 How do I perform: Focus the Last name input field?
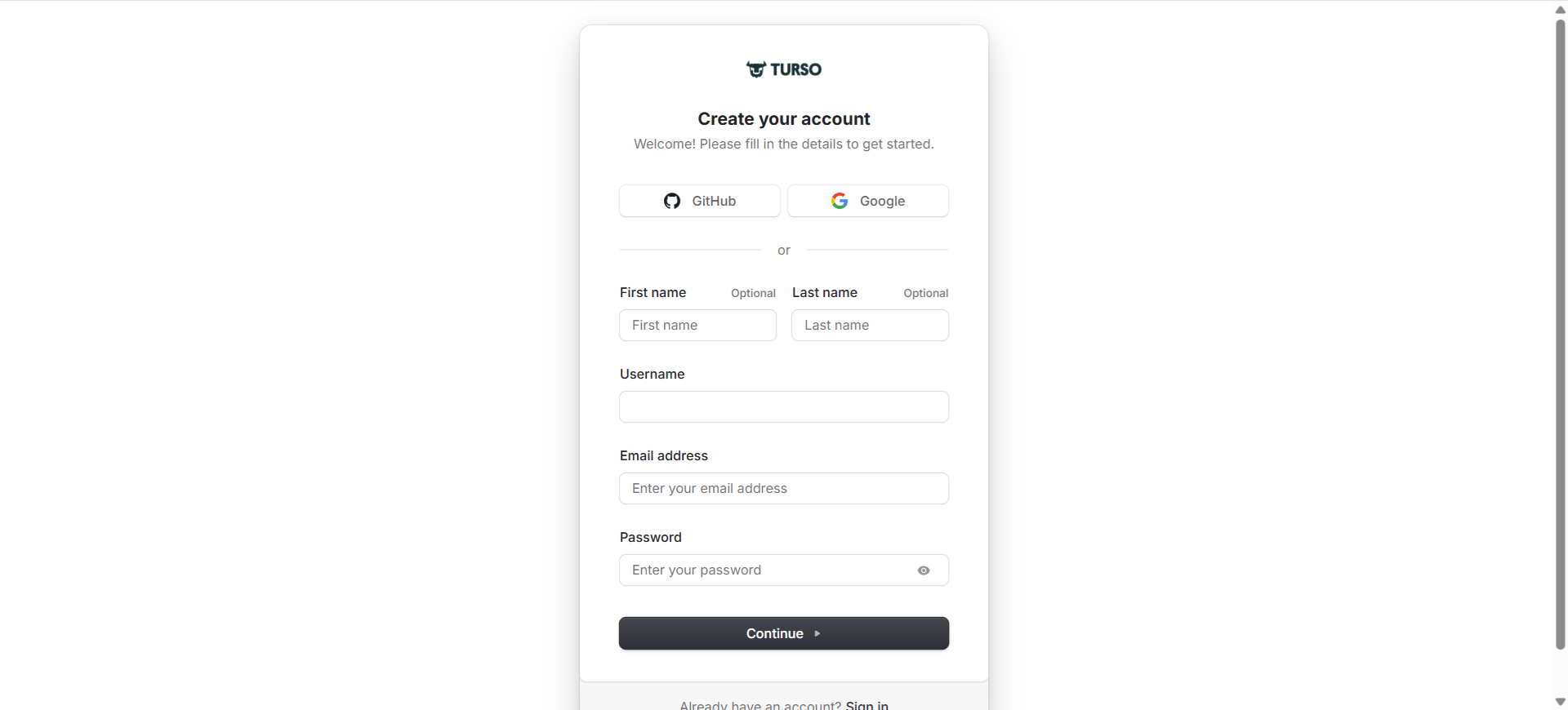[870, 325]
